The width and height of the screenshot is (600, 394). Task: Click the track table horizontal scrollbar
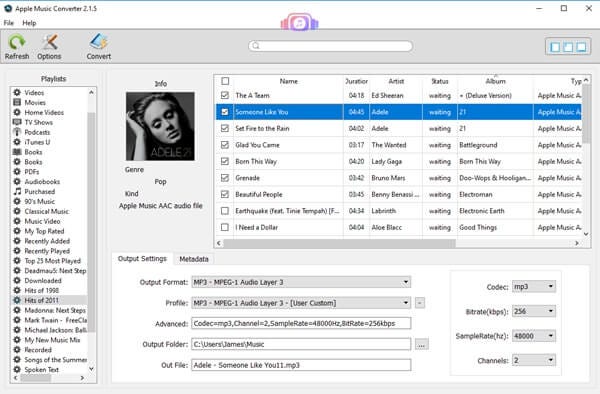(340, 243)
